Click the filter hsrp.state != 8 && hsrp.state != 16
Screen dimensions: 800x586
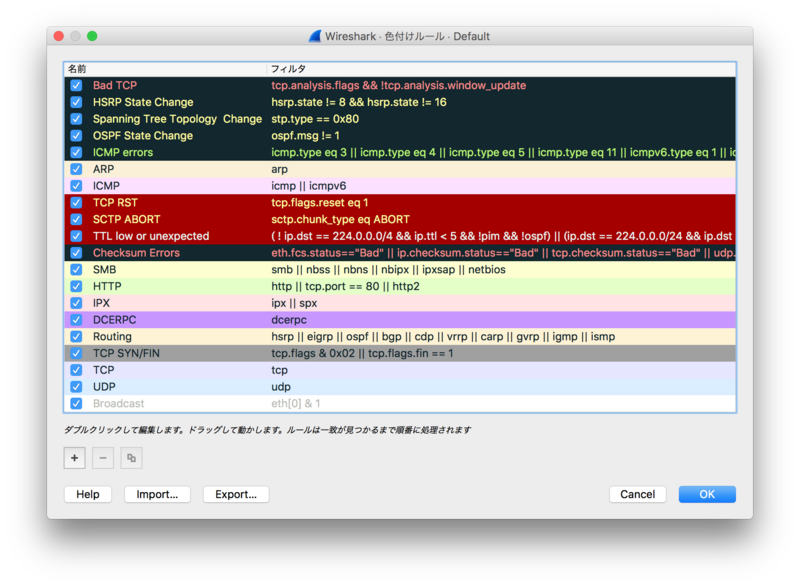point(359,102)
